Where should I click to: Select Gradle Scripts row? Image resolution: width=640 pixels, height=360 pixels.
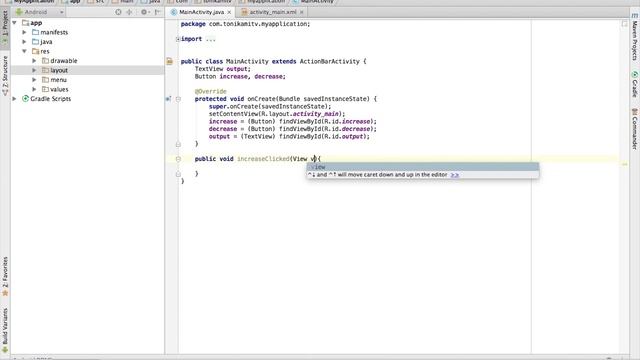point(87,99)
